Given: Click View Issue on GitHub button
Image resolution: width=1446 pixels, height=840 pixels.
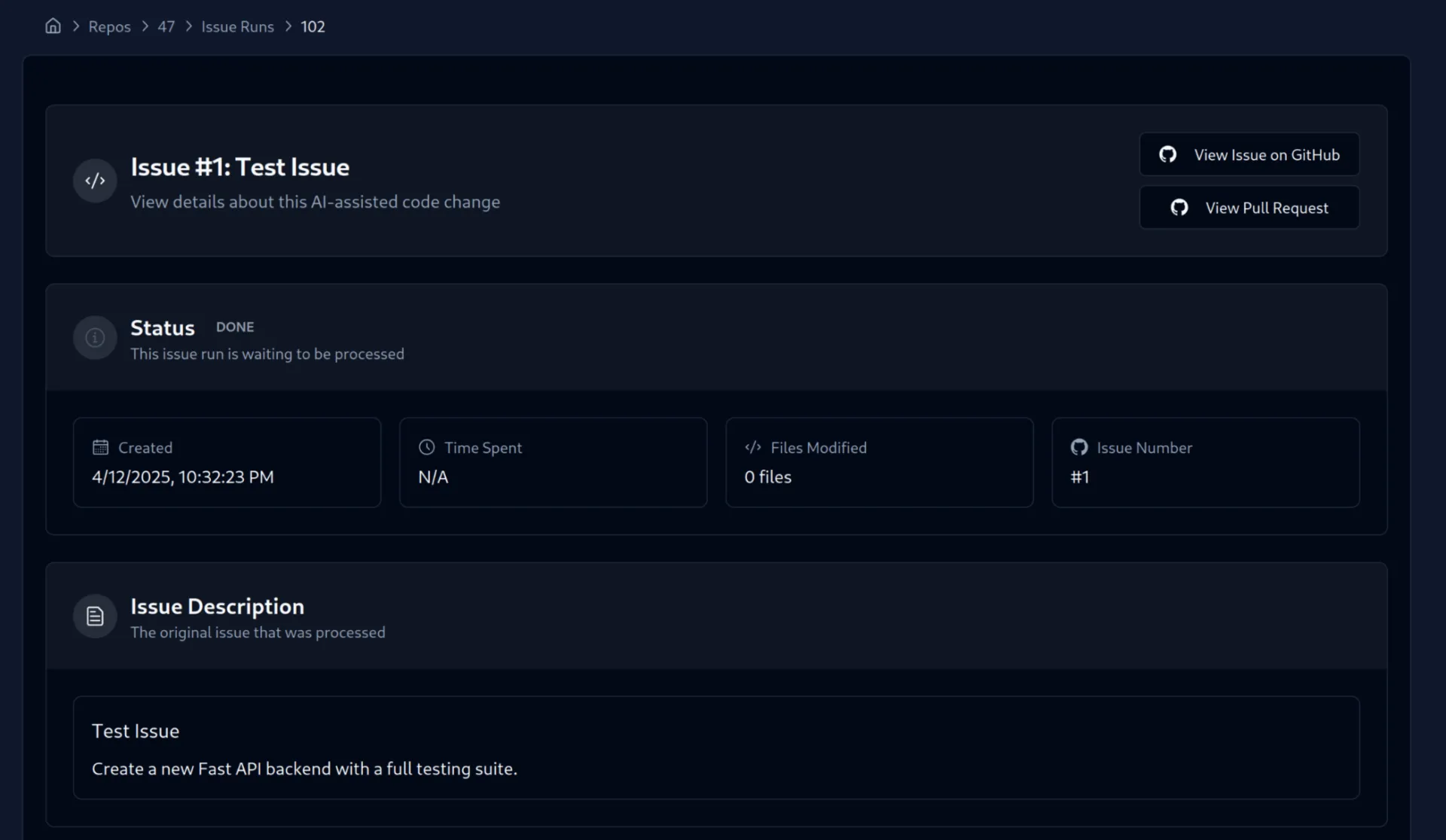Looking at the screenshot, I should point(1249,154).
